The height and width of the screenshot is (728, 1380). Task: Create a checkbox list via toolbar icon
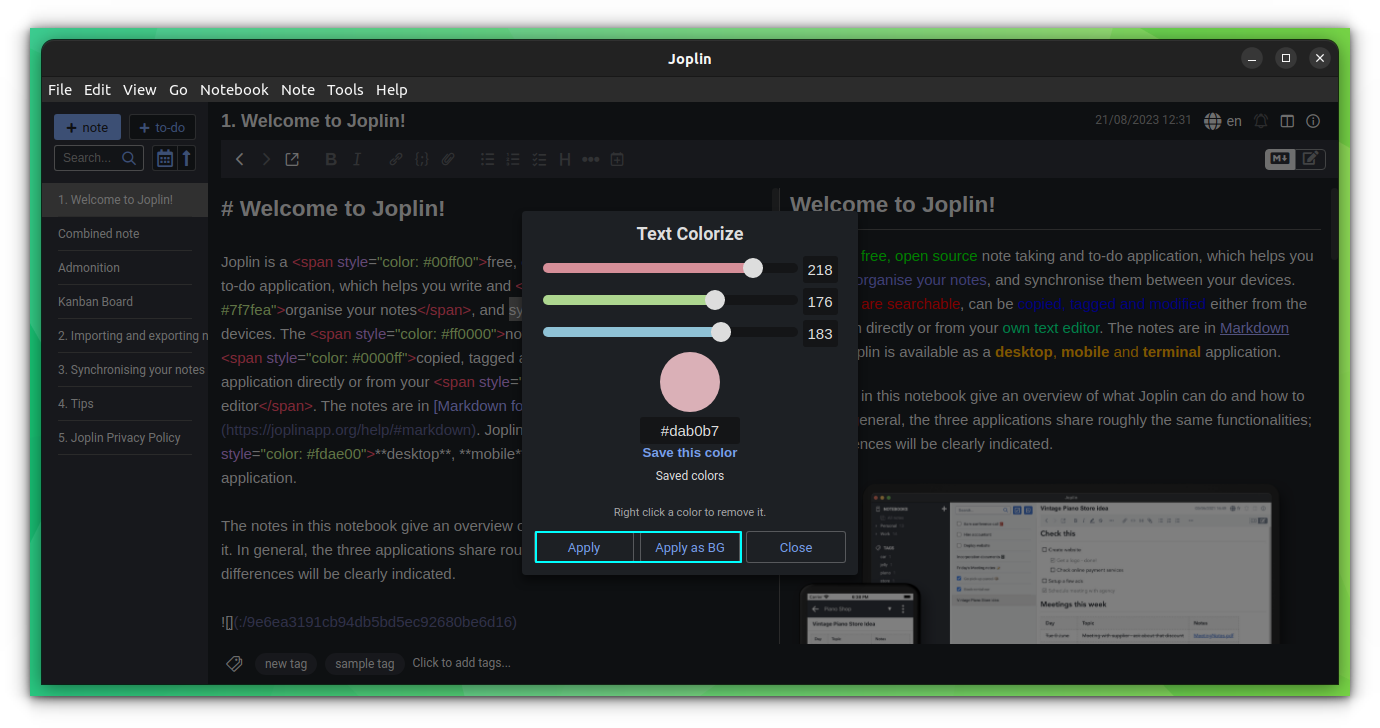(539, 159)
